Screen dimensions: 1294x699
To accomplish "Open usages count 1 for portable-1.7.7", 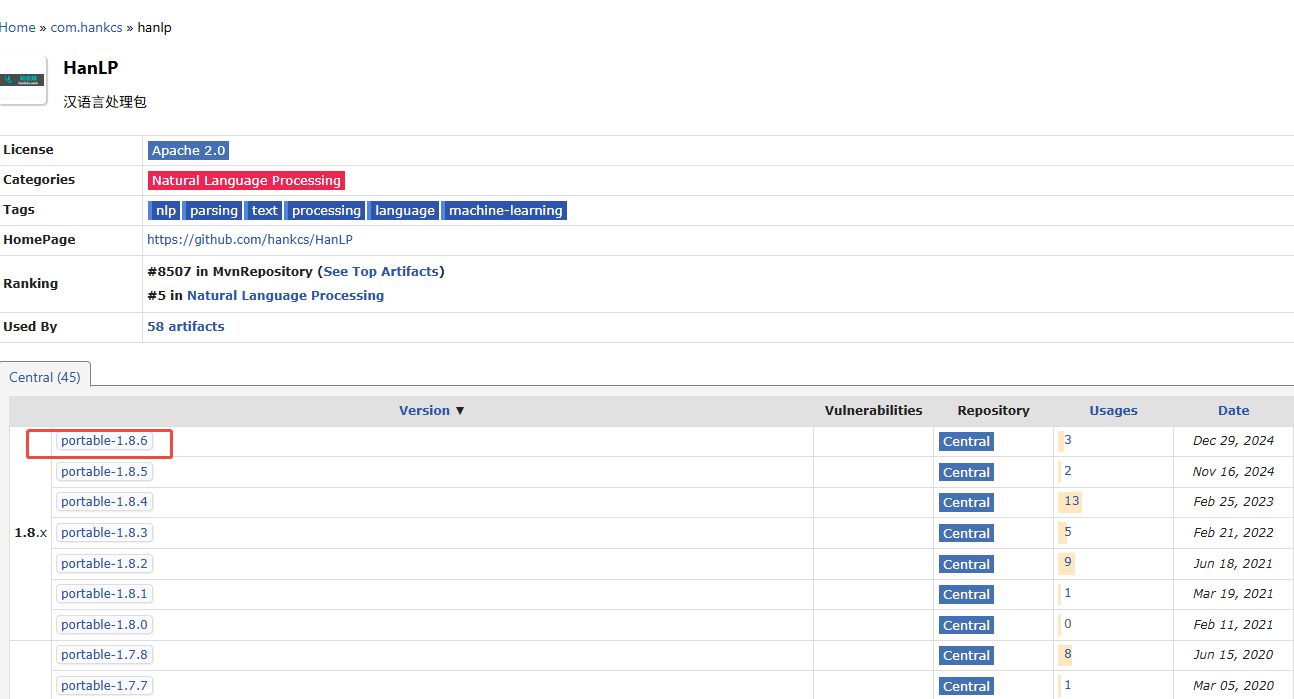I will (x=1068, y=685).
